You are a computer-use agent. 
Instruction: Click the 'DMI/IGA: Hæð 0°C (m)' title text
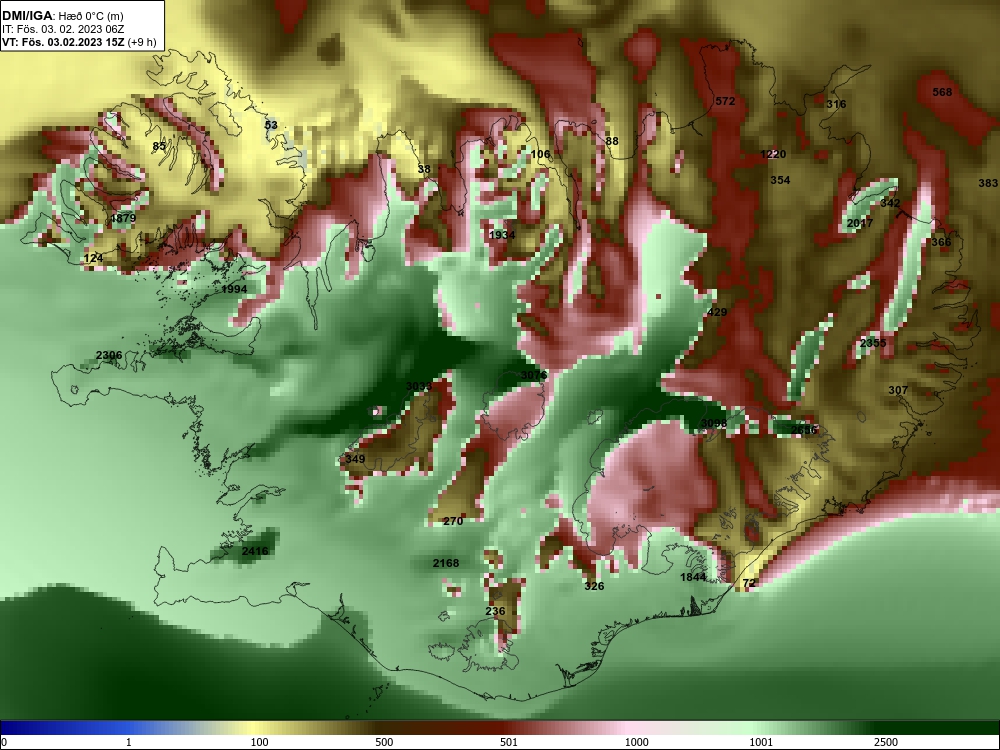62,16
